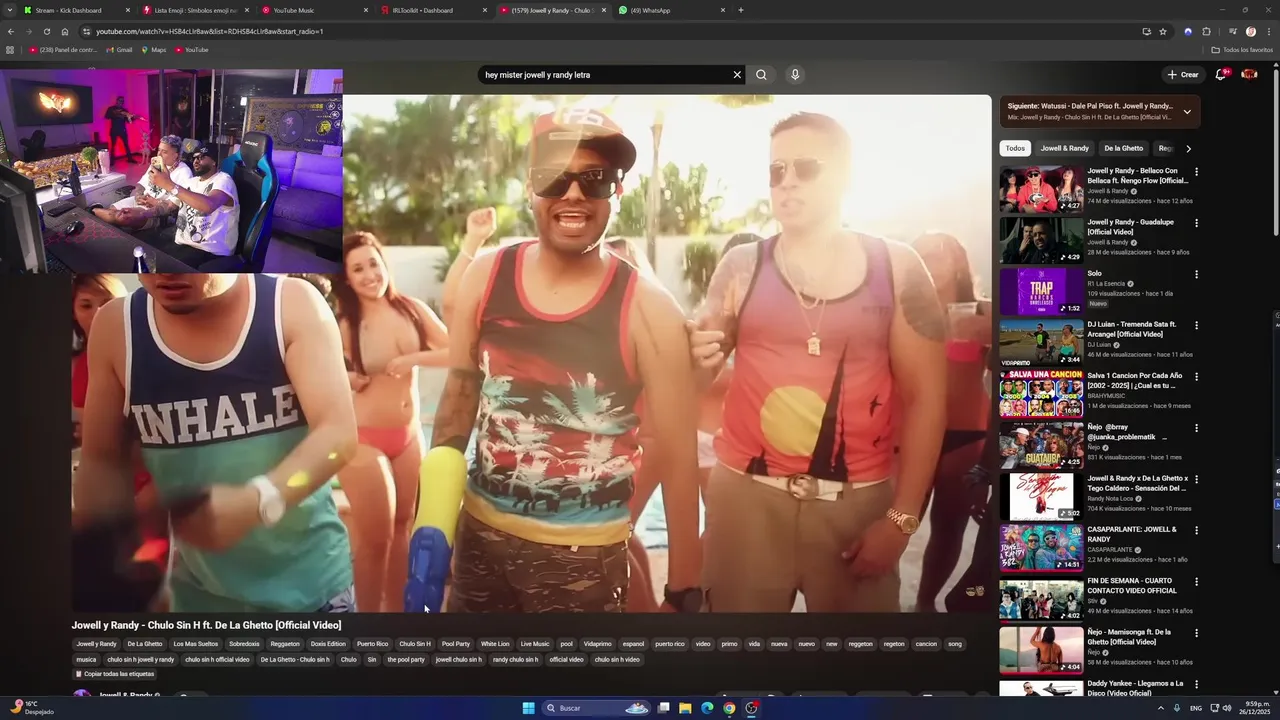Click the Los Mas Sueltos tag
1280x720 pixels.
click(x=195, y=644)
